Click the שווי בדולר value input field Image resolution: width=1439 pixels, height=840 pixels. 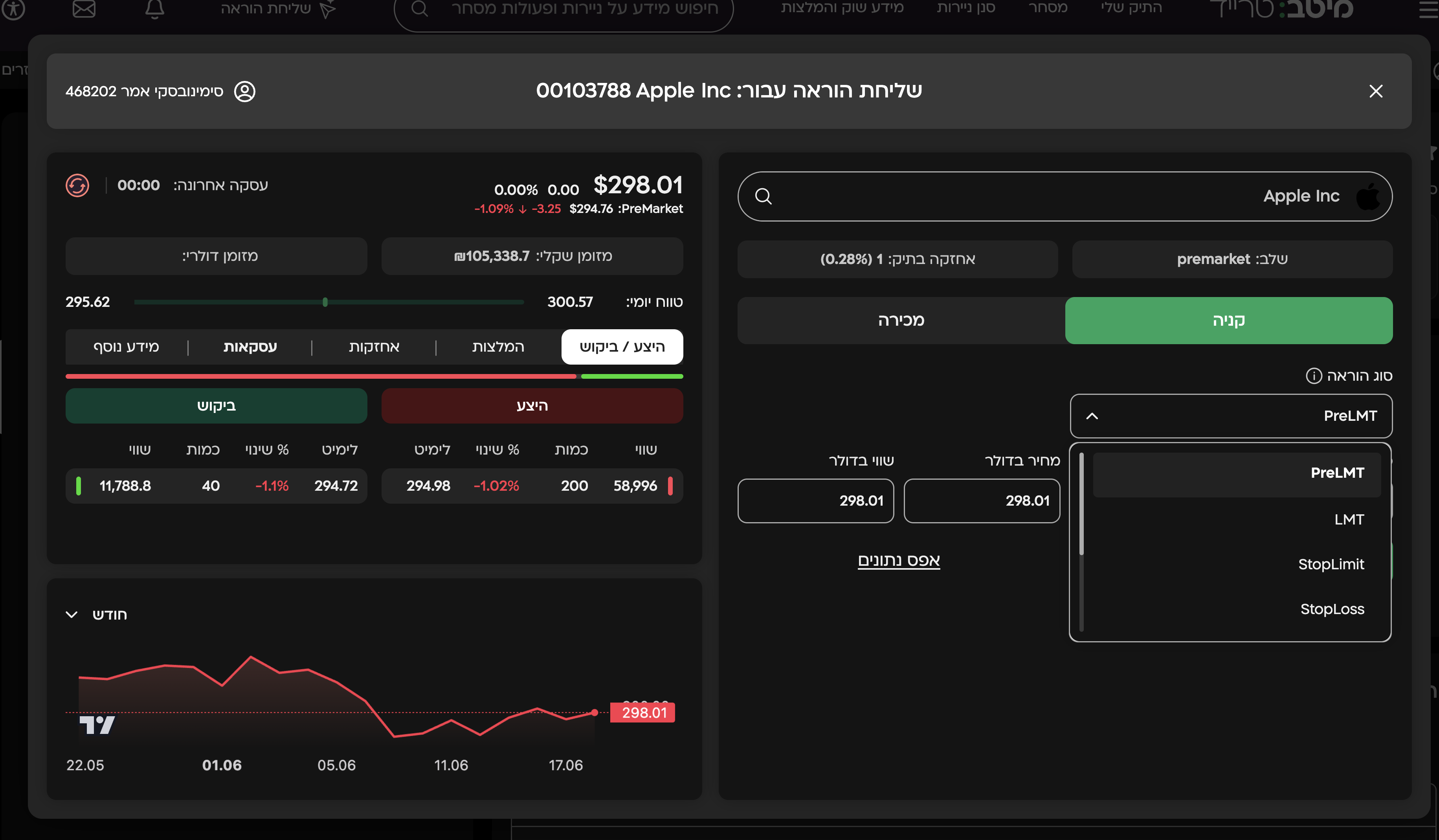coord(816,501)
